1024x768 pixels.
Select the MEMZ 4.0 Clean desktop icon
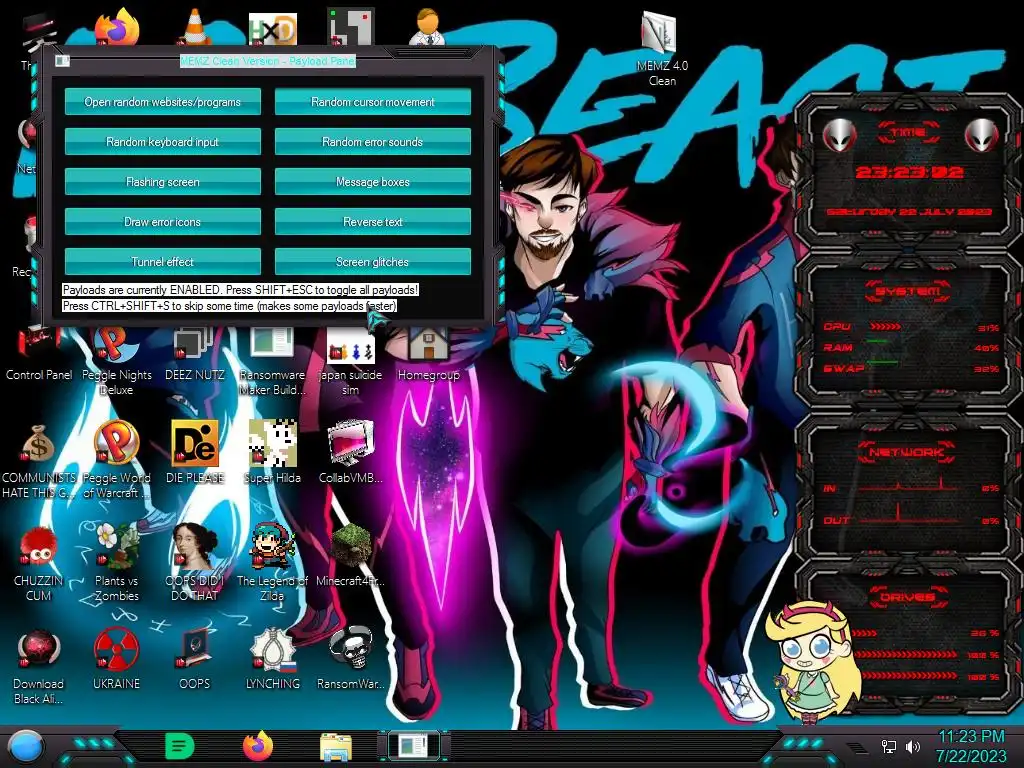click(662, 49)
